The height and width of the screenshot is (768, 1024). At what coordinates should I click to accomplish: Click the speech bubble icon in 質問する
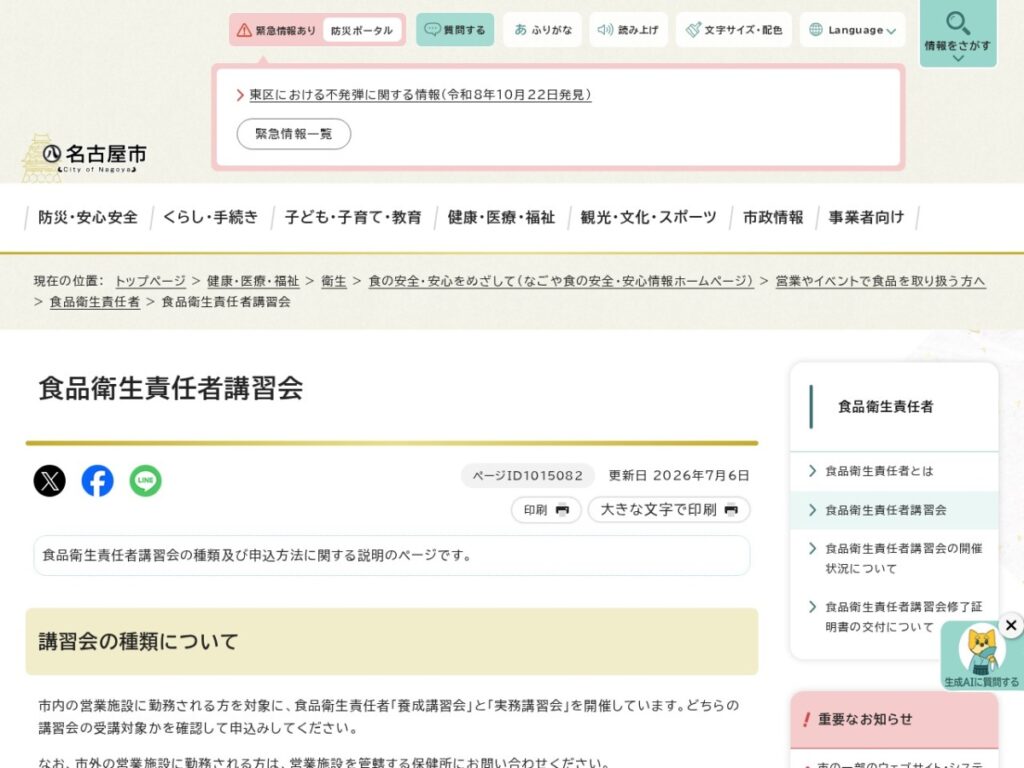tap(432, 29)
